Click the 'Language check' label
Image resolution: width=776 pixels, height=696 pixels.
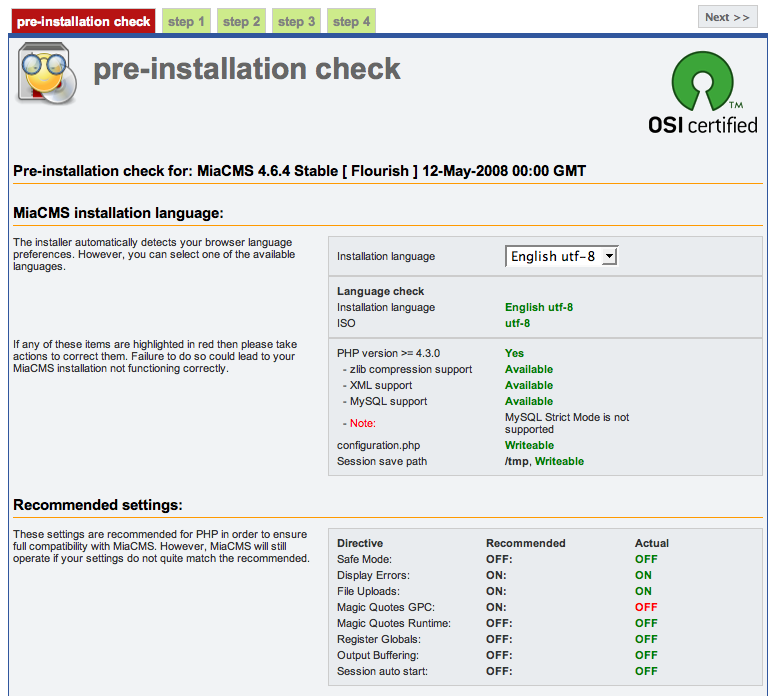[x=381, y=291]
